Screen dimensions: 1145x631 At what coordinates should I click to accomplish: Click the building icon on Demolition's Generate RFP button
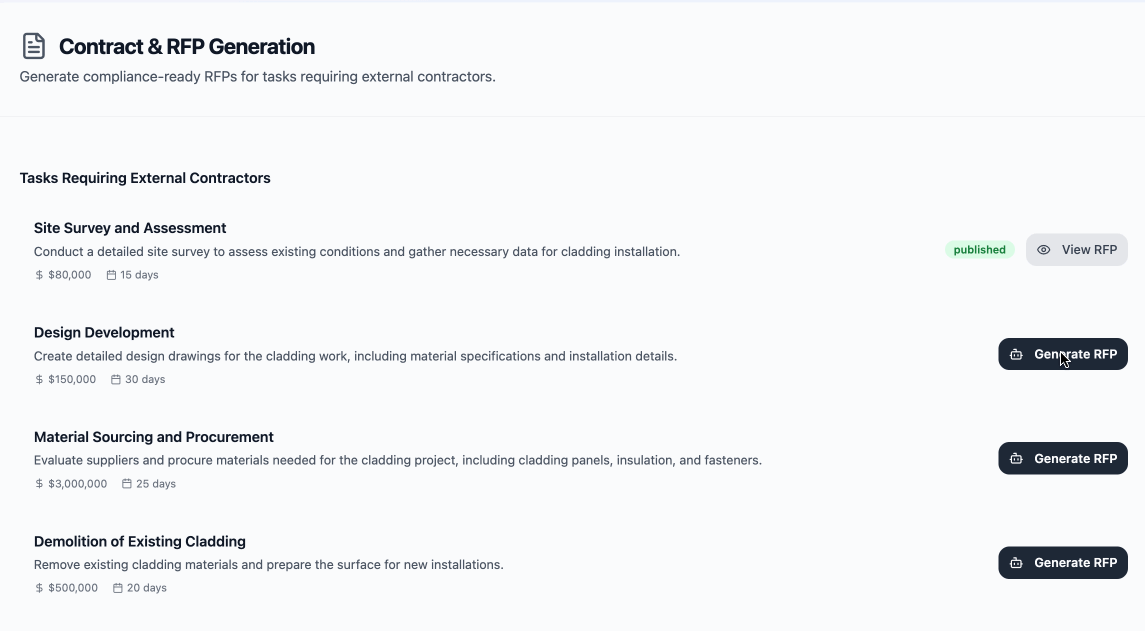click(x=1016, y=562)
